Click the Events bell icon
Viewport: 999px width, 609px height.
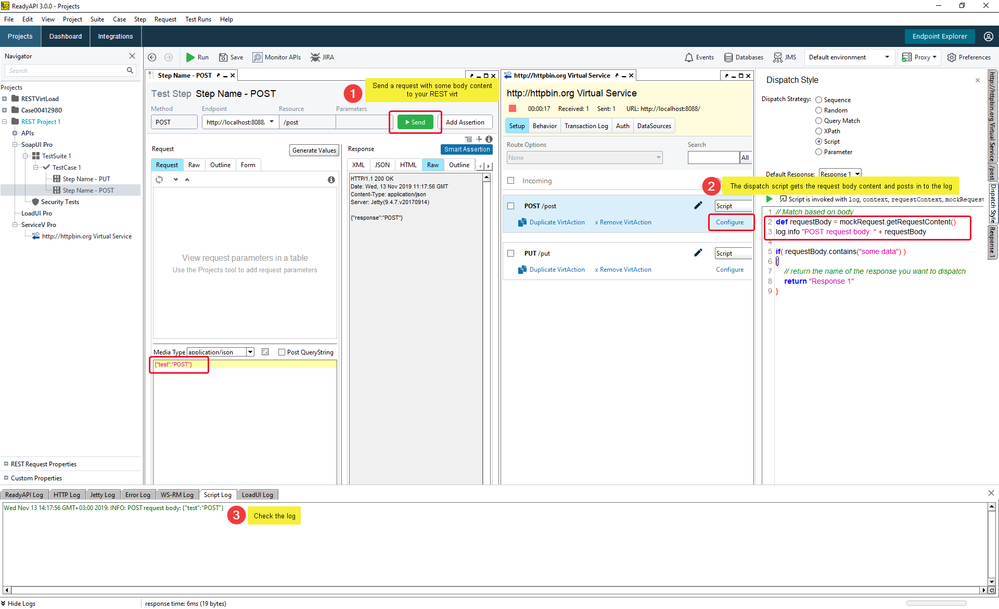(x=690, y=58)
